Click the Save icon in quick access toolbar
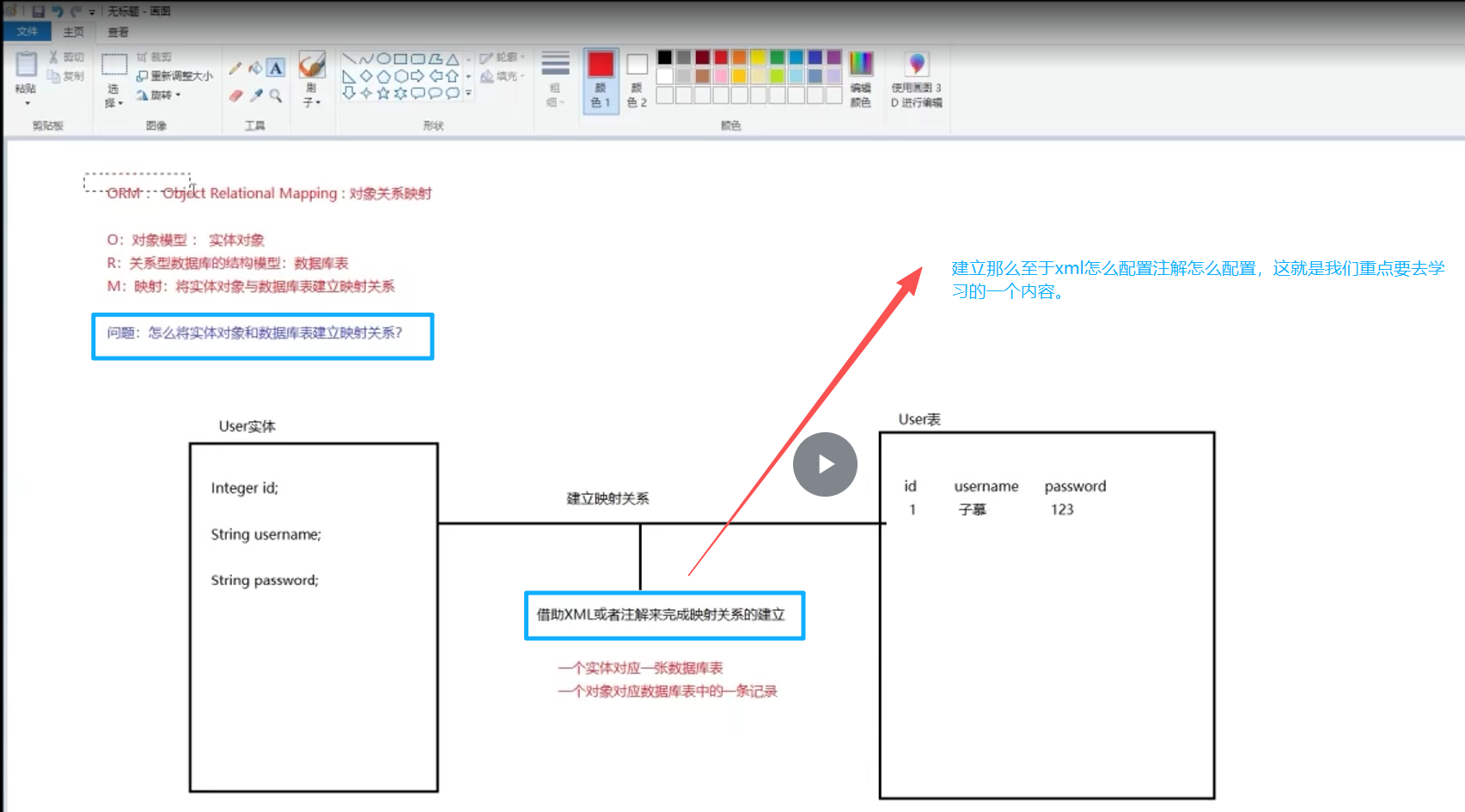Screen dimensions: 1465x812 click(x=38, y=11)
